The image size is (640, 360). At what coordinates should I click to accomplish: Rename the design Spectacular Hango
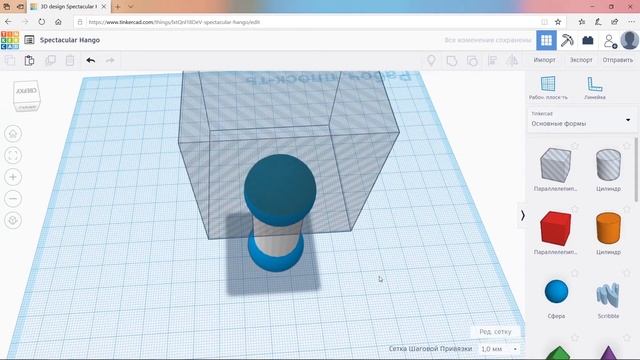pyautogui.click(x=70, y=40)
